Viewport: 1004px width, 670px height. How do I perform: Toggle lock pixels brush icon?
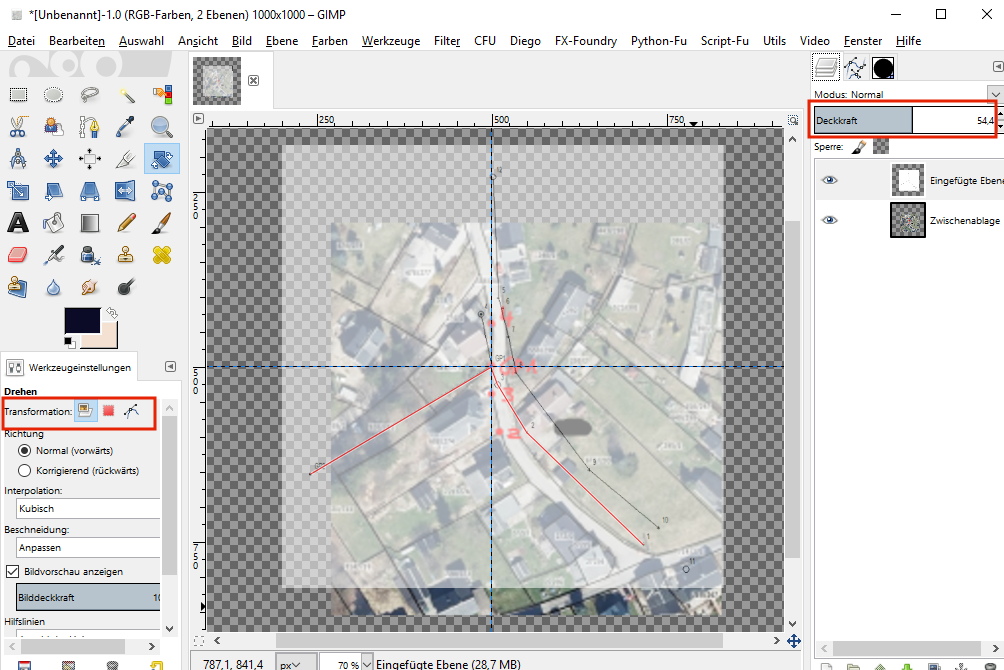tap(859, 147)
